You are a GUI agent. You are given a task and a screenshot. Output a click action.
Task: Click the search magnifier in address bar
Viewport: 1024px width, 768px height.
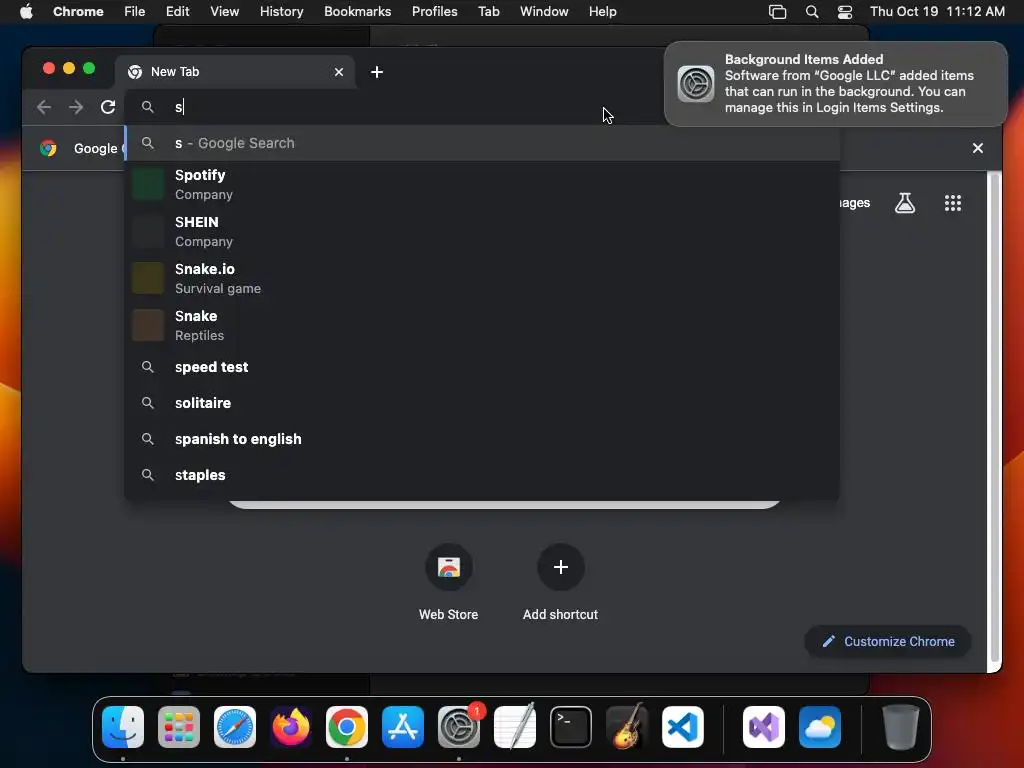148,107
